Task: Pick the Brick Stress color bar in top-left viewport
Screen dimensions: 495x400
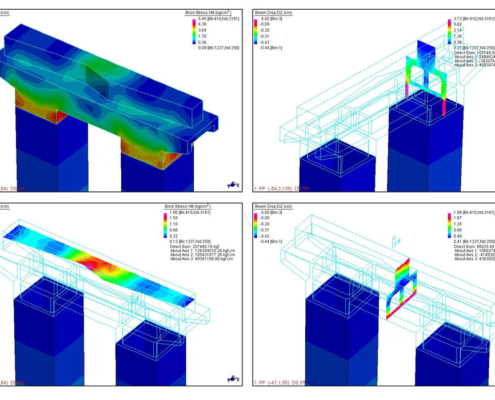Action: [194, 32]
